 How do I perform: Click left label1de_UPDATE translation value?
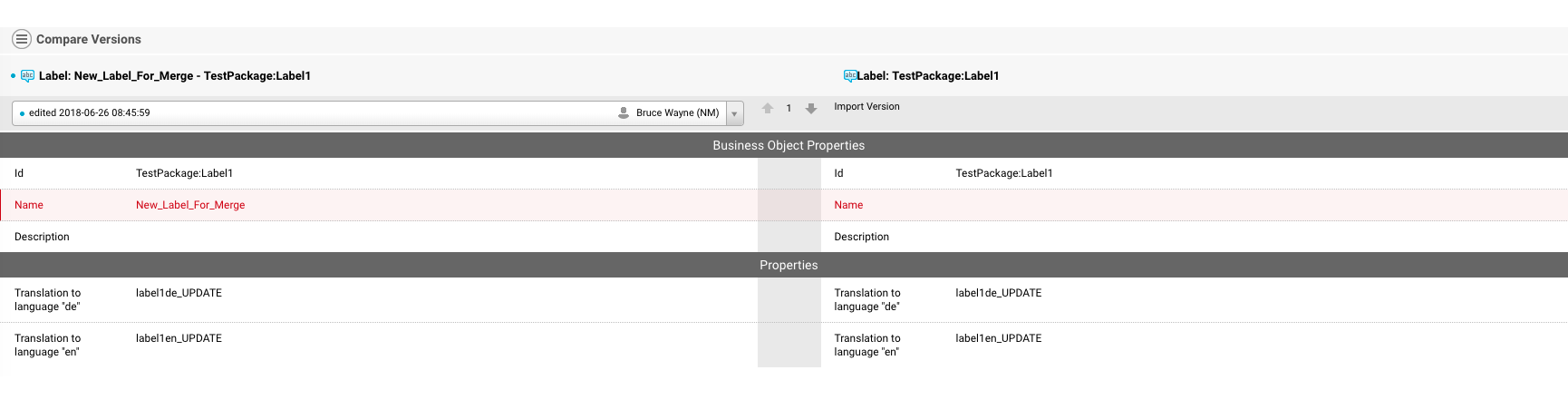179,293
